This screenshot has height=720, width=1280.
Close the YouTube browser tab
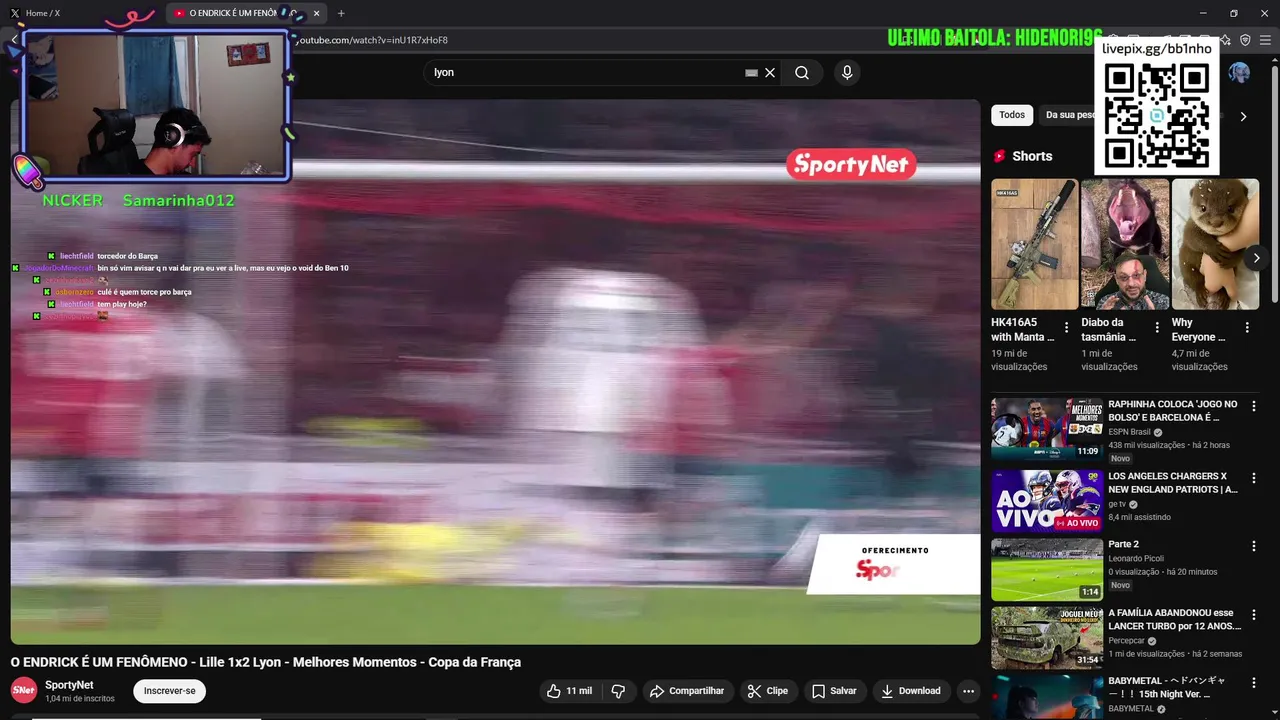(x=317, y=13)
